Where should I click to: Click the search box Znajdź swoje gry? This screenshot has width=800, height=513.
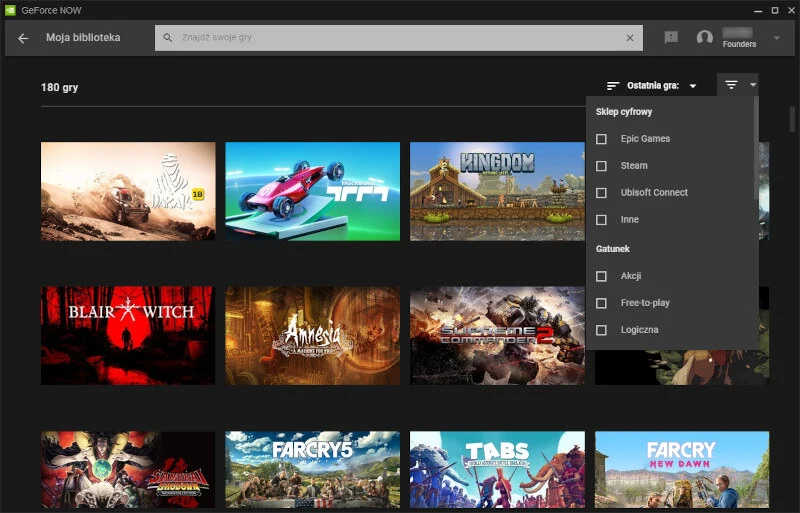tap(398, 38)
